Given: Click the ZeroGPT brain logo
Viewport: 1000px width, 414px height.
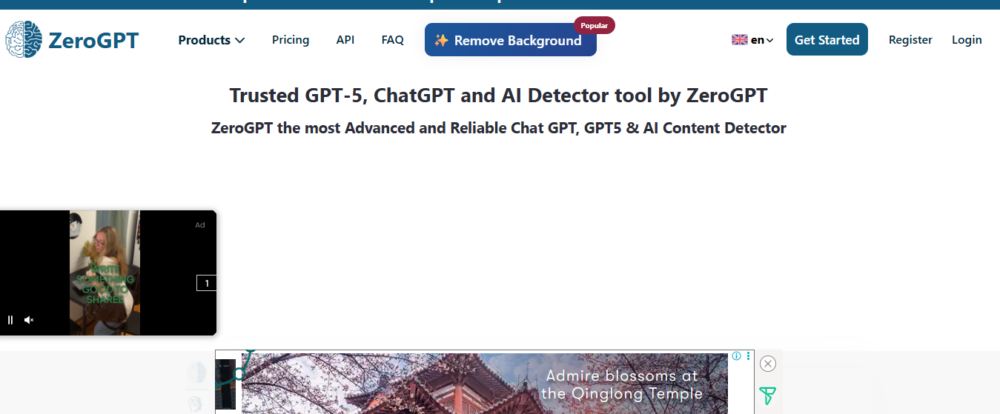Looking at the screenshot, I should (x=24, y=39).
